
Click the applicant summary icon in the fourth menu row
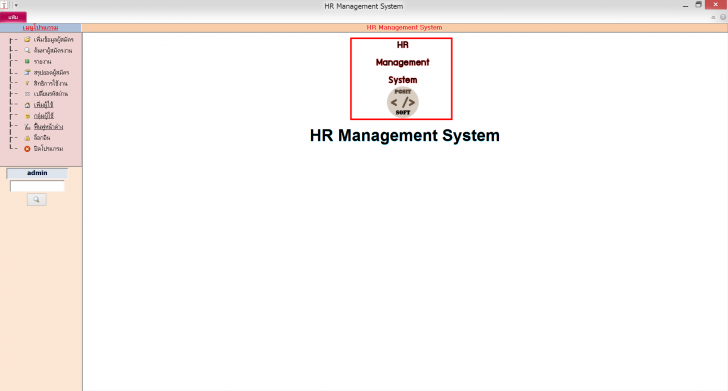pyautogui.click(x=27, y=72)
